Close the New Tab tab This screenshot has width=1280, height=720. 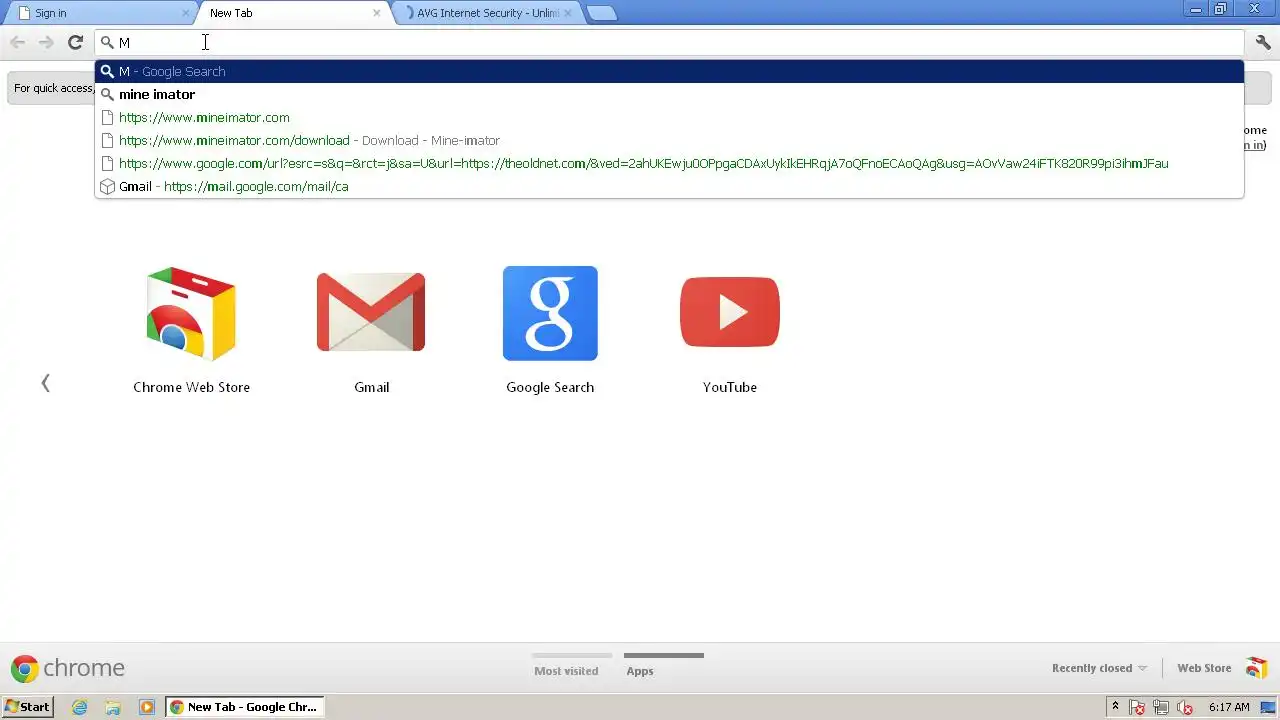376,13
